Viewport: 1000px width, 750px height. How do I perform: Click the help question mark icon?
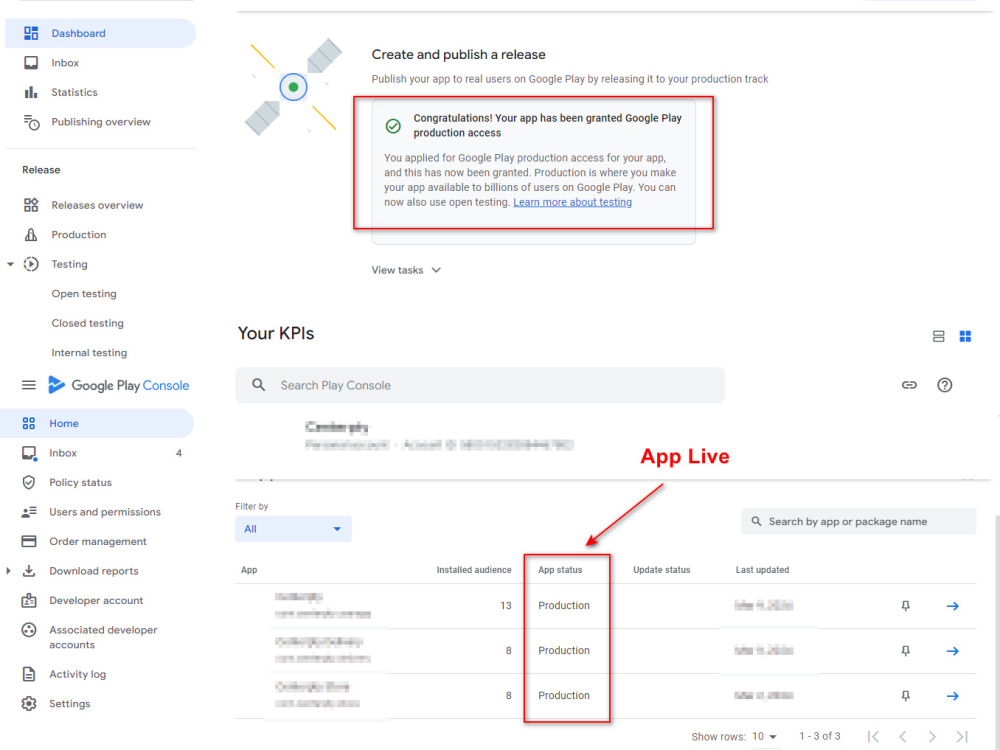(945, 385)
